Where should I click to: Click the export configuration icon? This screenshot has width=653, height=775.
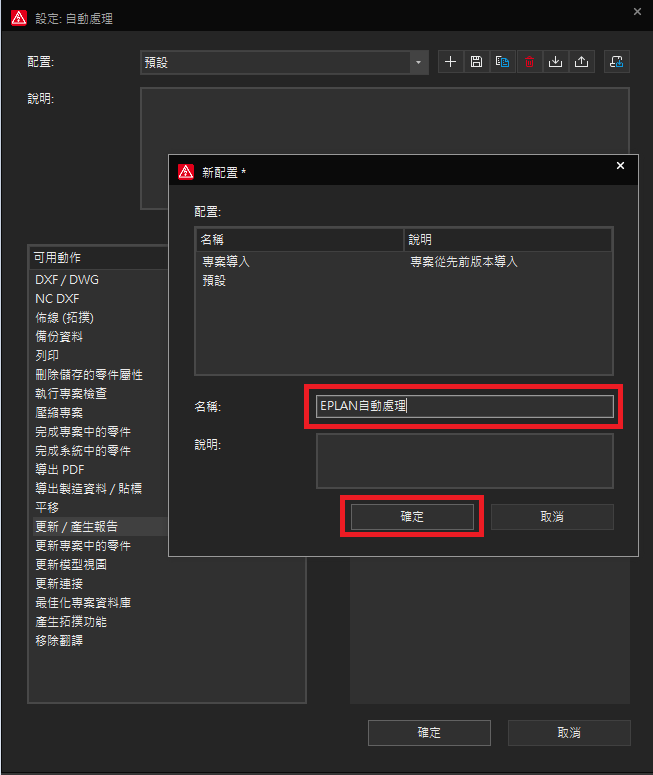[582, 62]
